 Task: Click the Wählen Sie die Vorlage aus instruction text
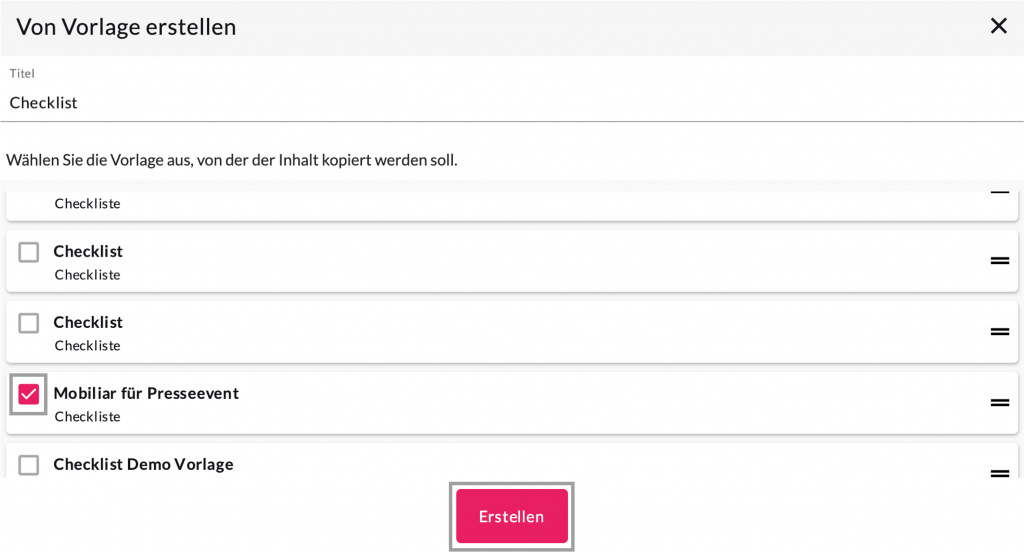click(232, 160)
